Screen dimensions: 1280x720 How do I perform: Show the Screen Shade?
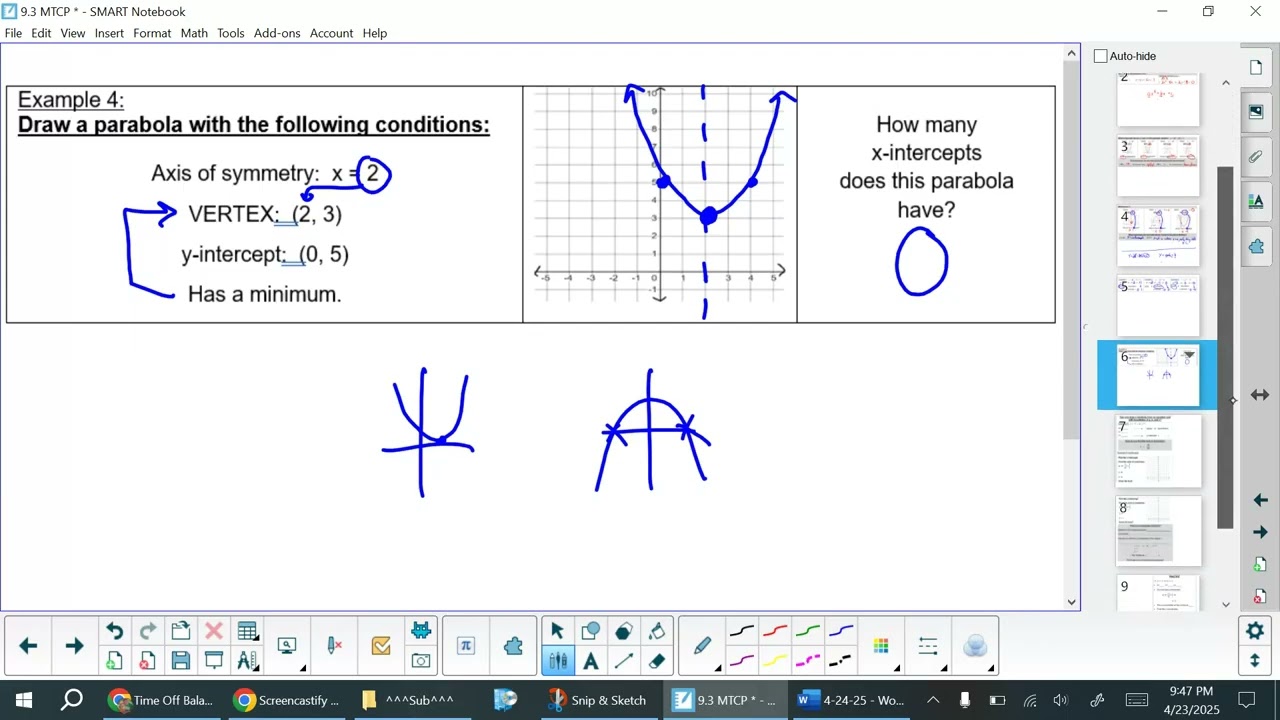click(213, 661)
